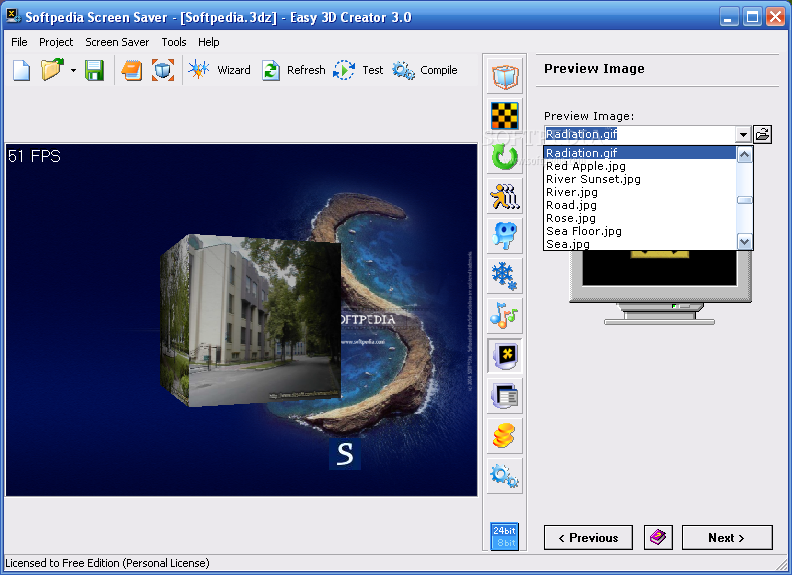
Task: Choose Red Apple.jpg in the list
Action: (640, 166)
